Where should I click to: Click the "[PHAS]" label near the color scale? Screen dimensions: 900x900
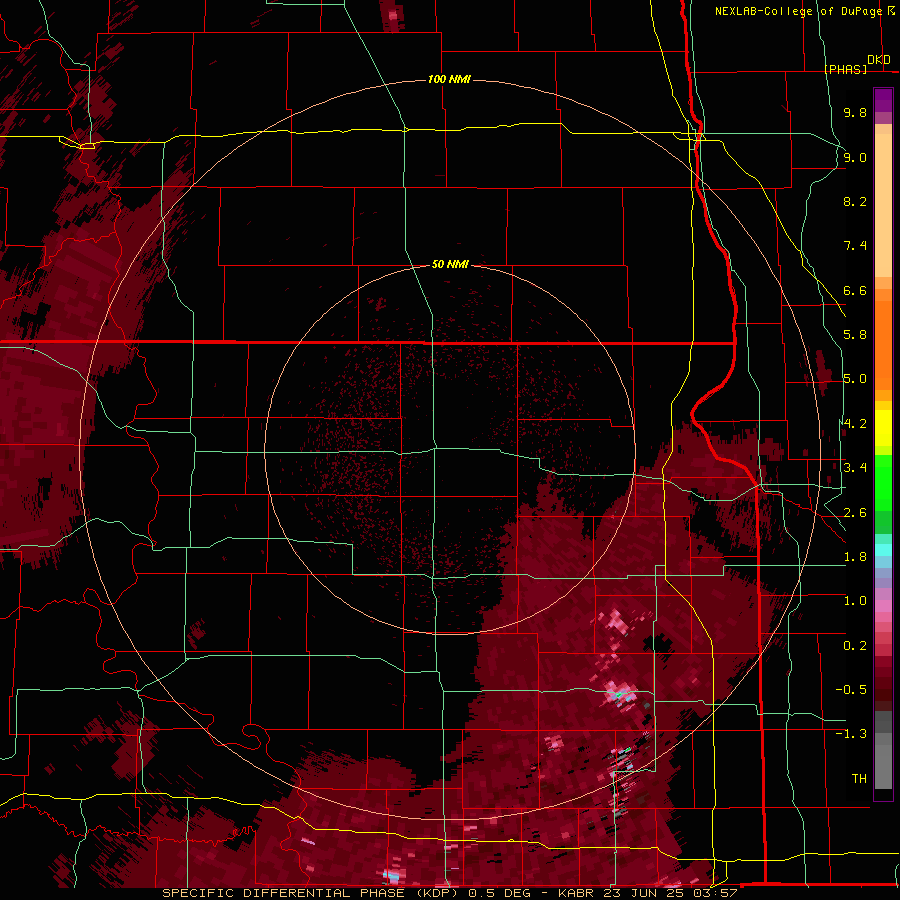click(x=846, y=69)
